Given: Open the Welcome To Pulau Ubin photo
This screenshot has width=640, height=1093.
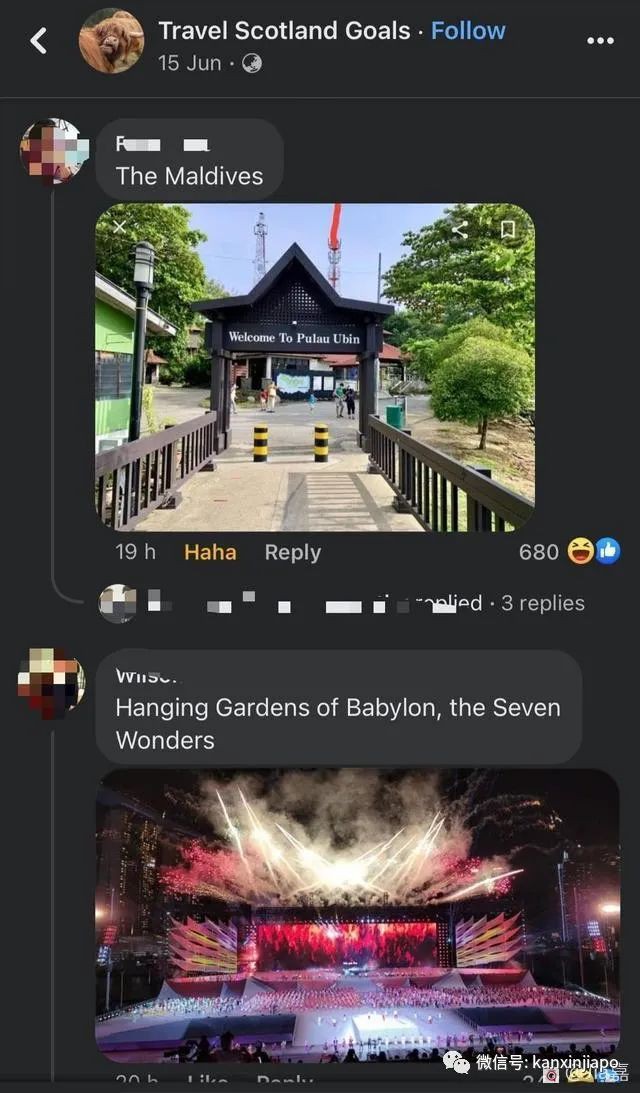Looking at the screenshot, I should (x=315, y=367).
